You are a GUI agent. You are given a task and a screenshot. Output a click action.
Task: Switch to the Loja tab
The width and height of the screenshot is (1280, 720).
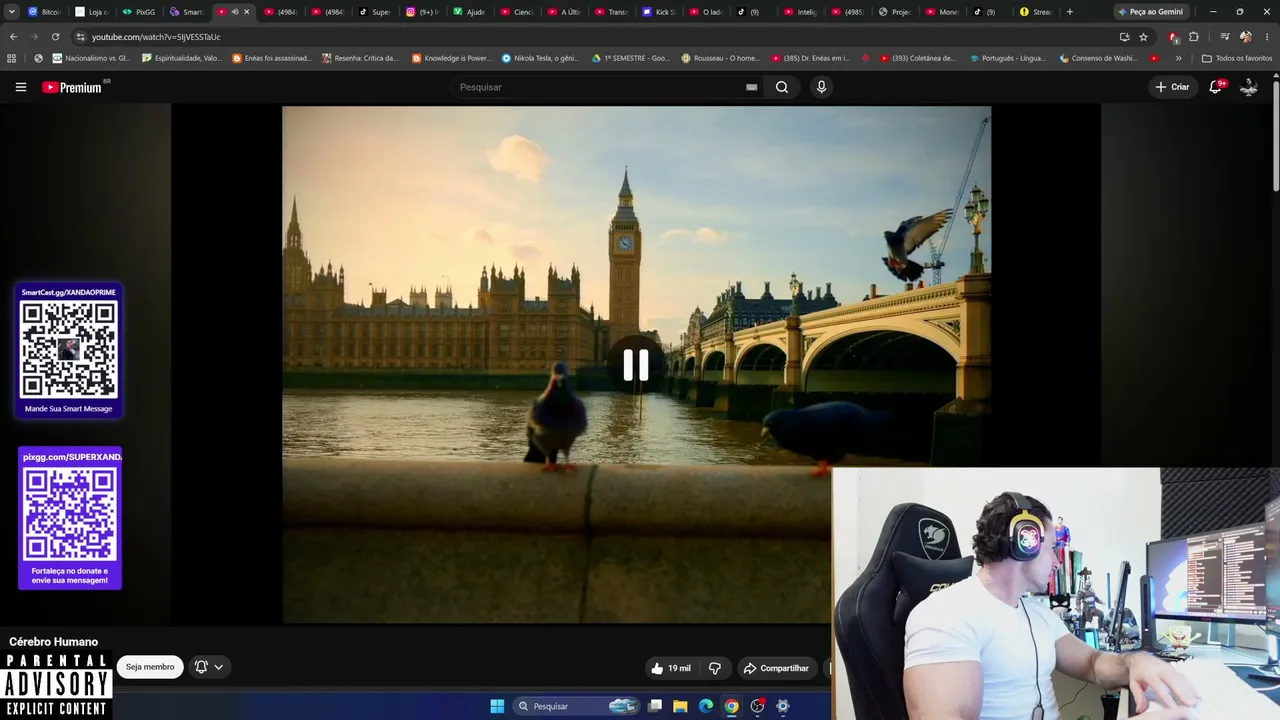tap(92, 12)
